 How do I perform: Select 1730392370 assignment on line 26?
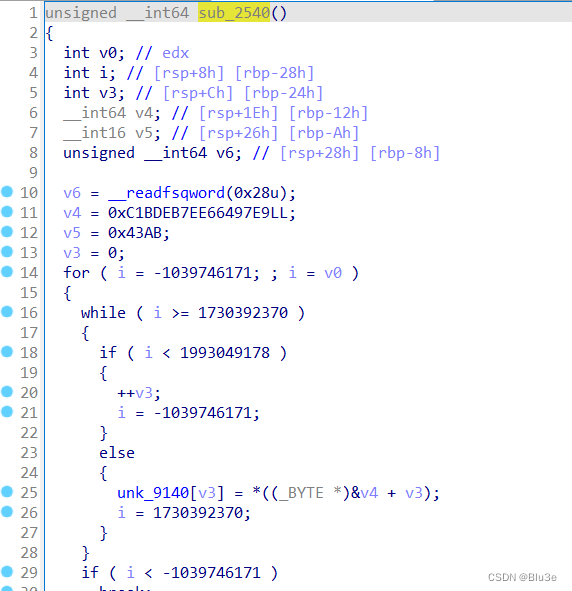(198, 513)
